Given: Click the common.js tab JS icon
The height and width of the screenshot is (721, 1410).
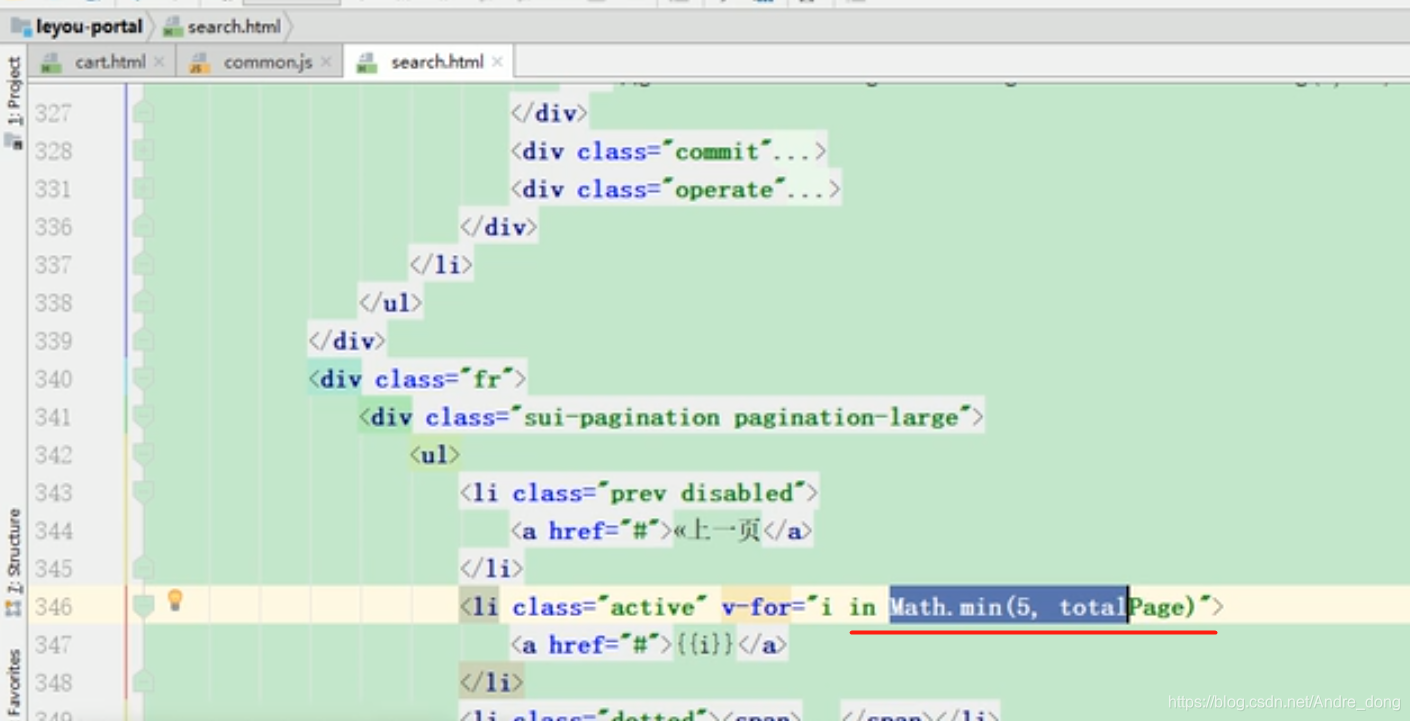Looking at the screenshot, I should click(200, 63).
